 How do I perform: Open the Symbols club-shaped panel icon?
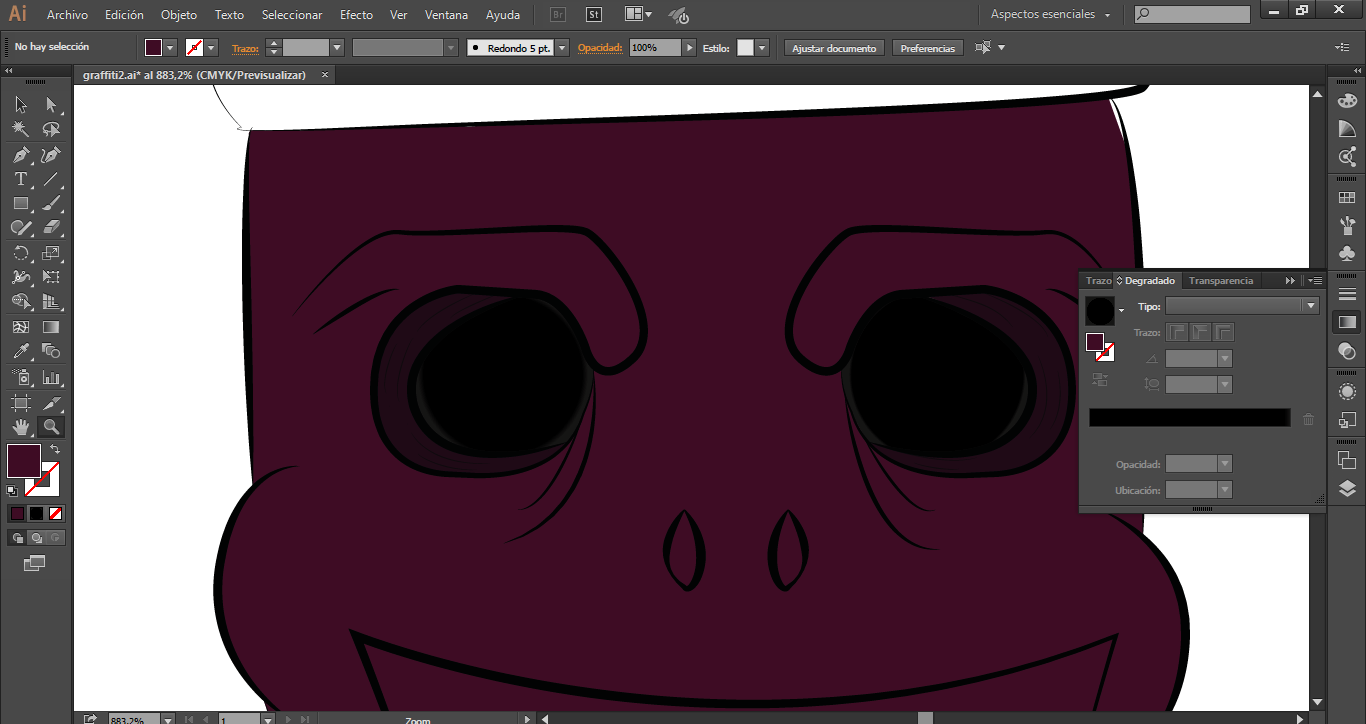1347,254
